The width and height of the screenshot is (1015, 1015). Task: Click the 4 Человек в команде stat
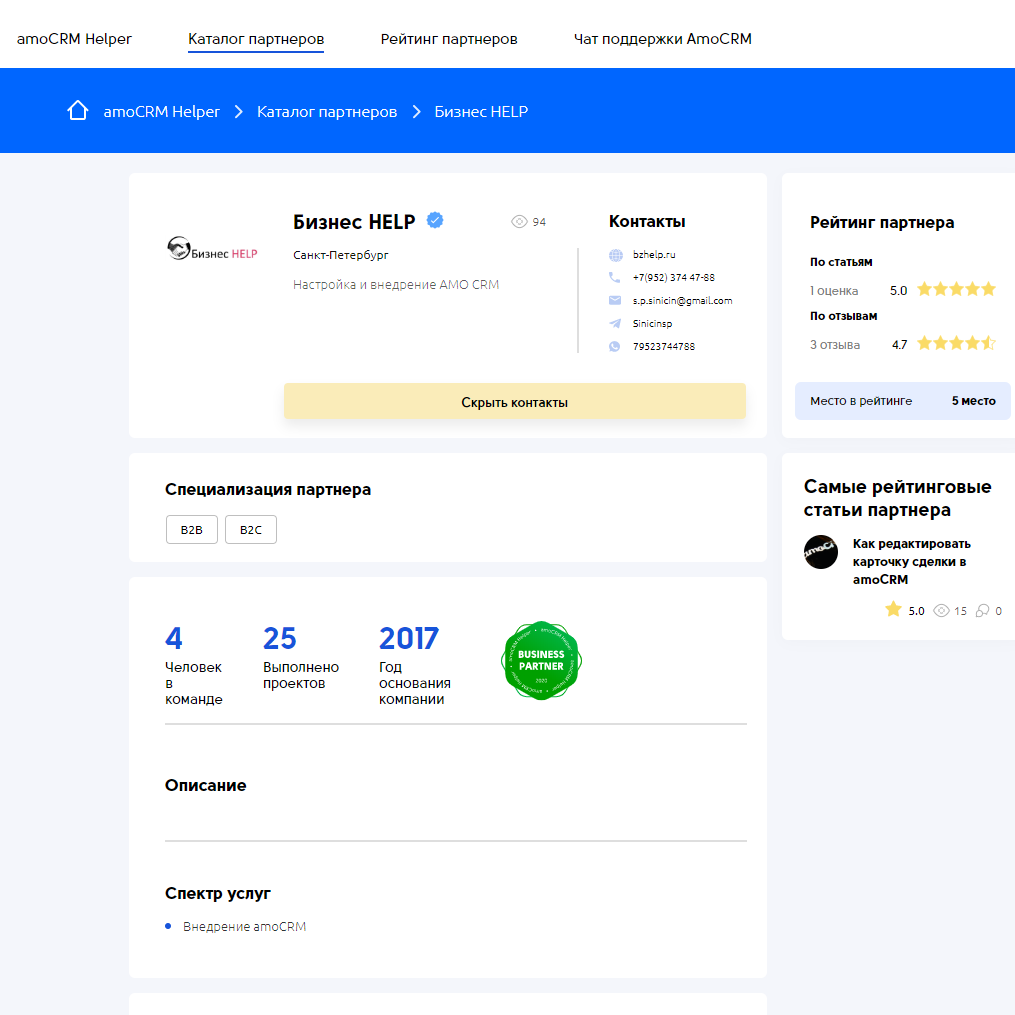click(x=194, y=665)
